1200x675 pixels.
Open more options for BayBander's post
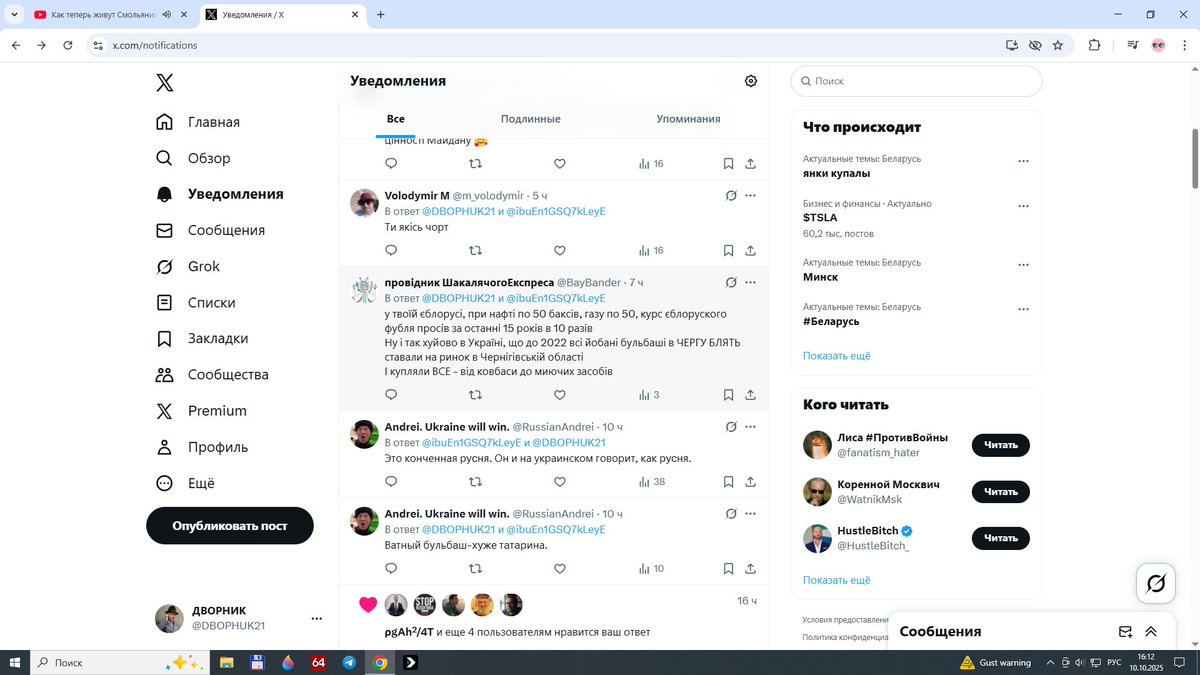751,283
